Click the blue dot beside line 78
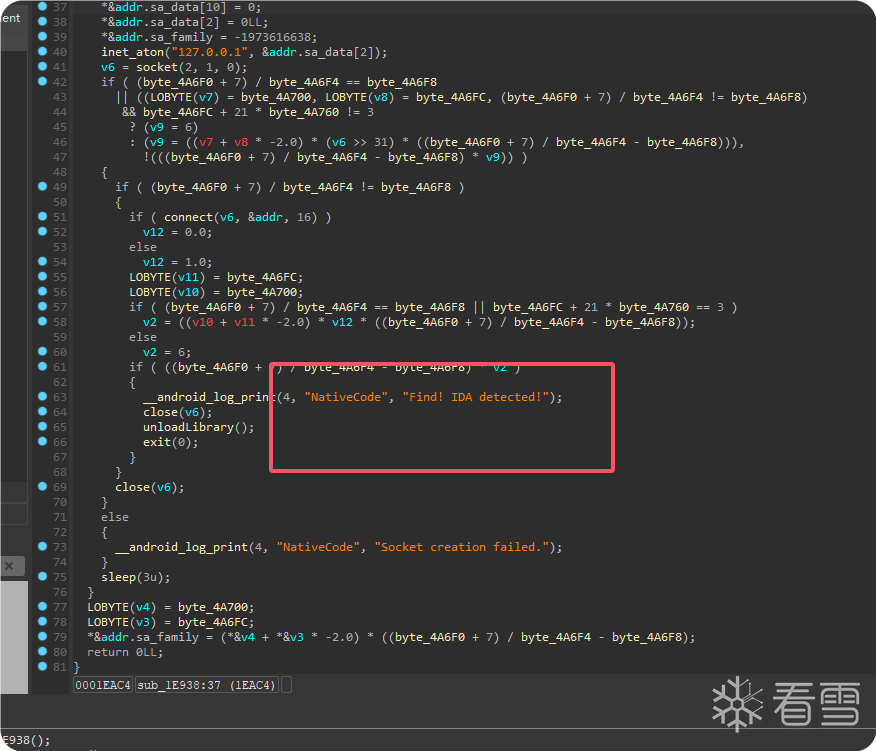The height and width of the screenshot is (751, 876). 42,621
